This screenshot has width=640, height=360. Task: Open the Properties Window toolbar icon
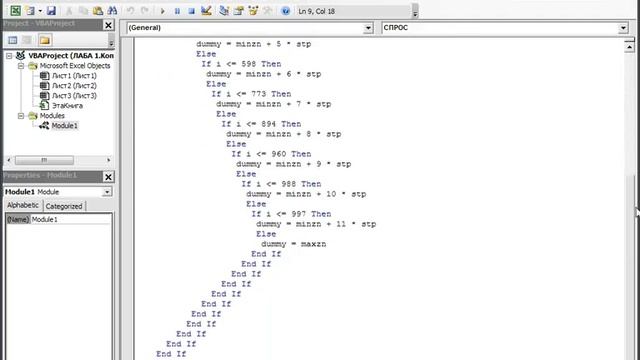(x=238, y=11)
